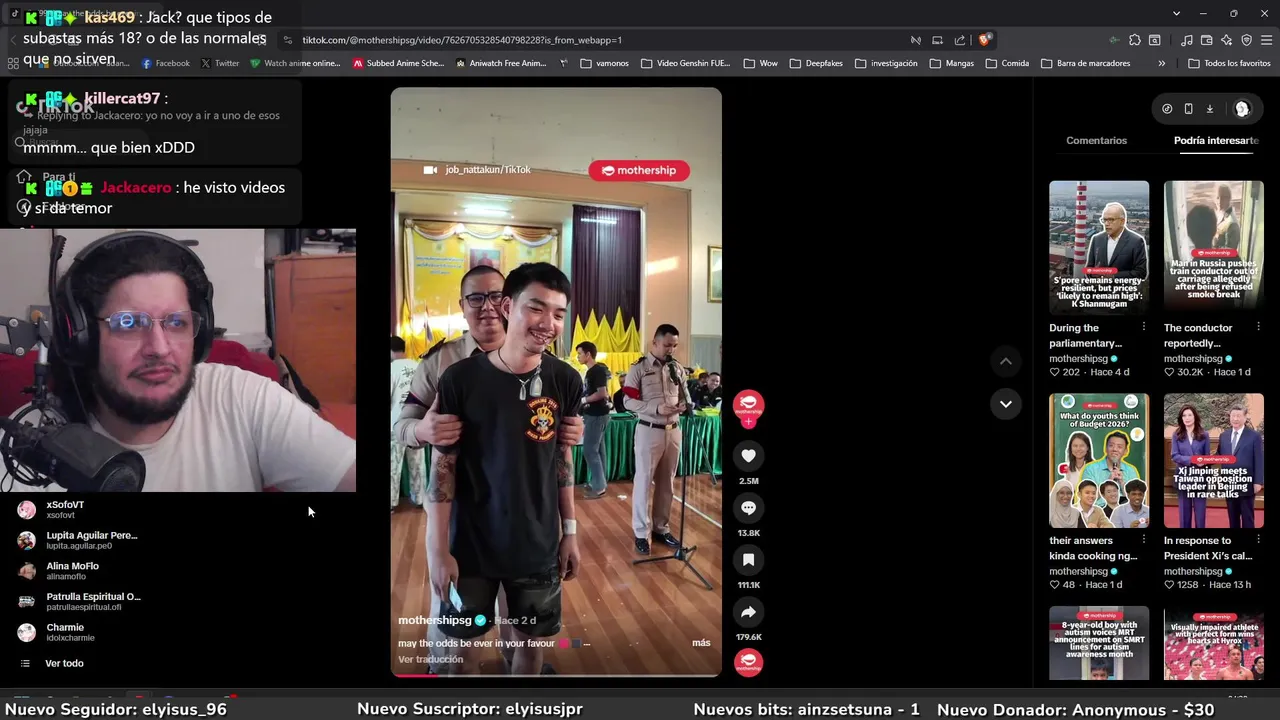Viewport: 1280px width, 720px height.
Task: Click the video progress bar at bottom
Action: [556, 675]
